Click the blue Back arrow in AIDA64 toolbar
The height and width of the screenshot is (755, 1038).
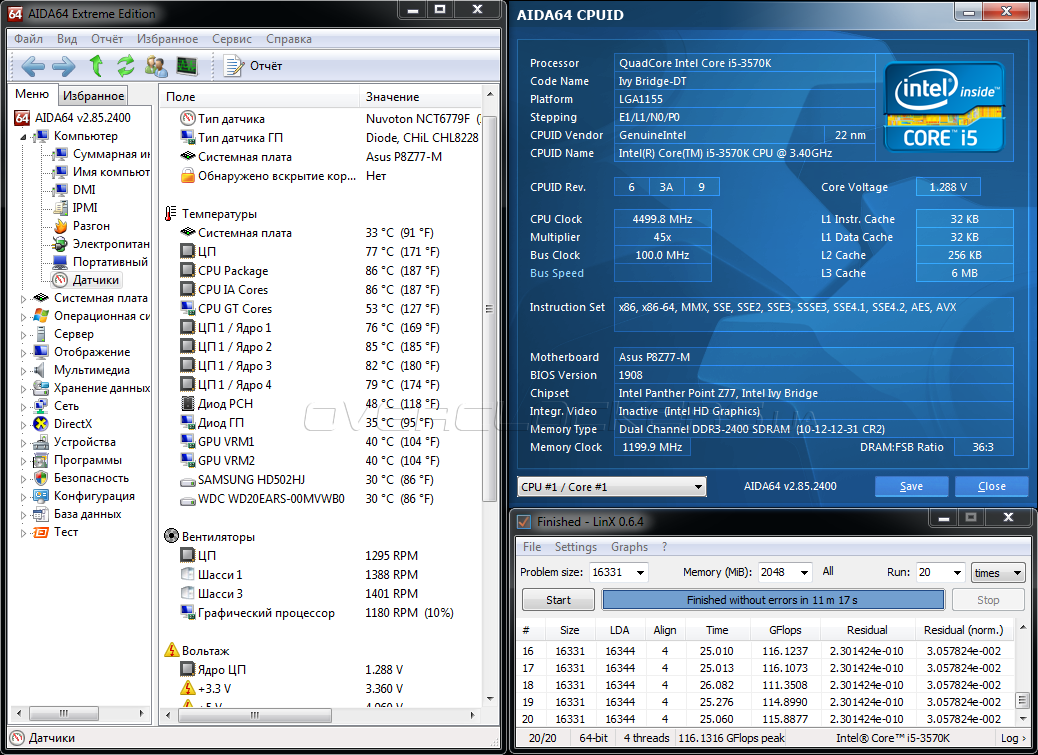click(33, 66)
